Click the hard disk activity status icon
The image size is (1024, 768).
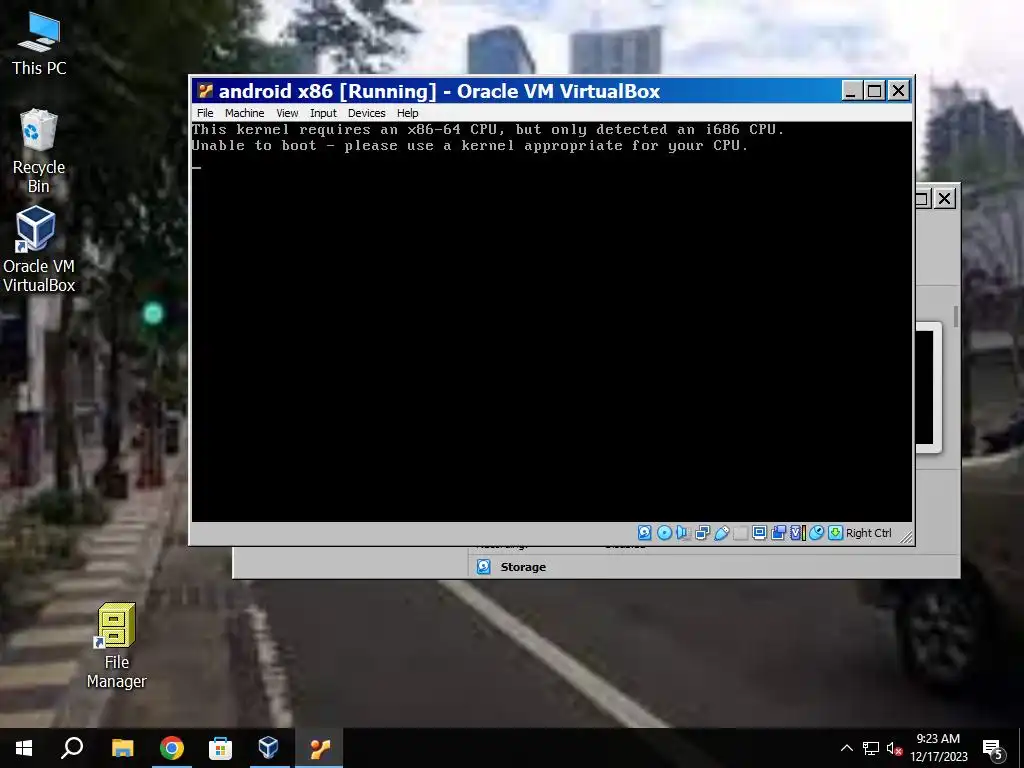click(x=645, y=533)
